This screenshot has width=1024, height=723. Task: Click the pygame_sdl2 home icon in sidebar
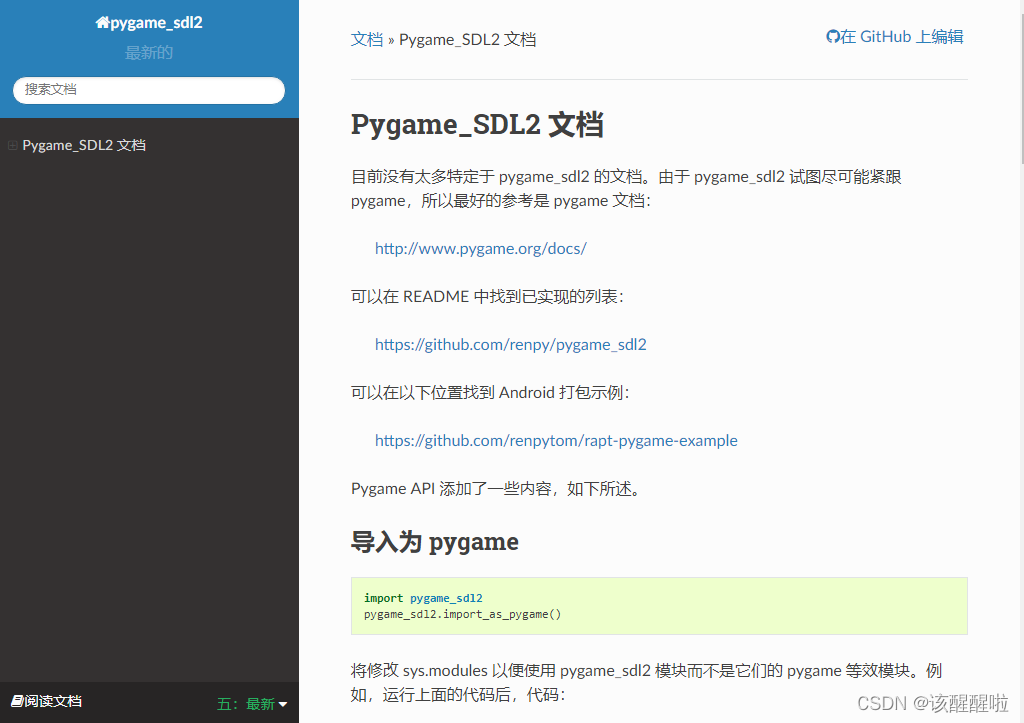[103, 23]
